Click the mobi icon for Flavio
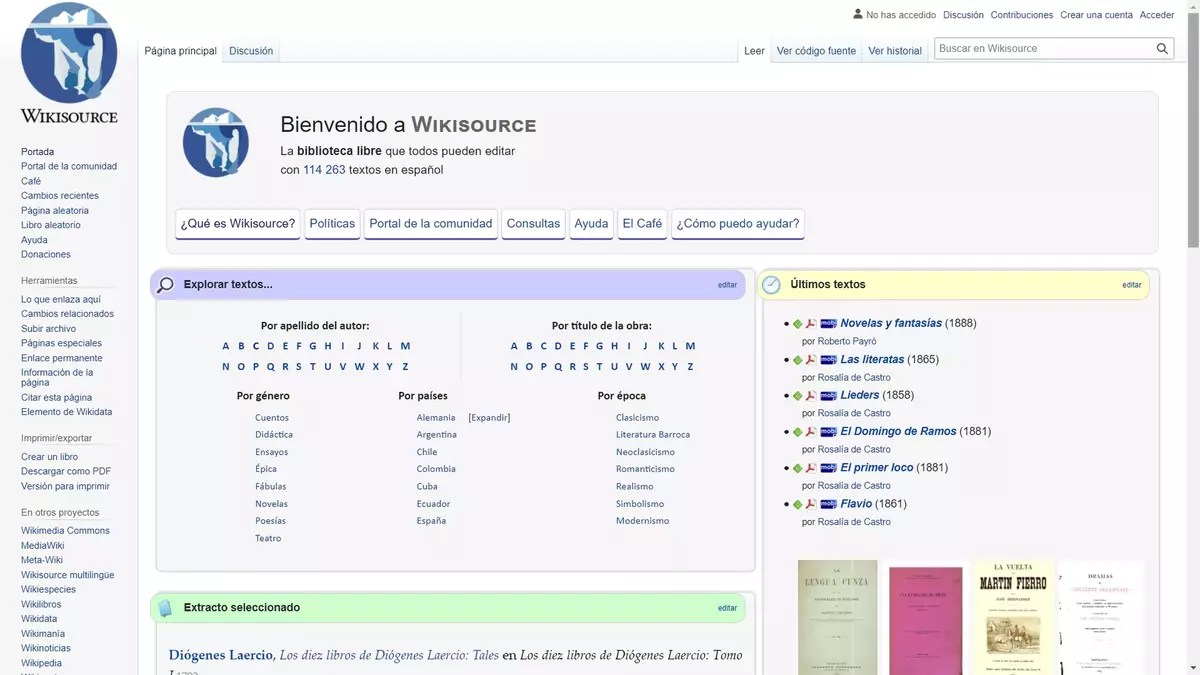Viewport: 1200px width, 675px height. point(828,504)
